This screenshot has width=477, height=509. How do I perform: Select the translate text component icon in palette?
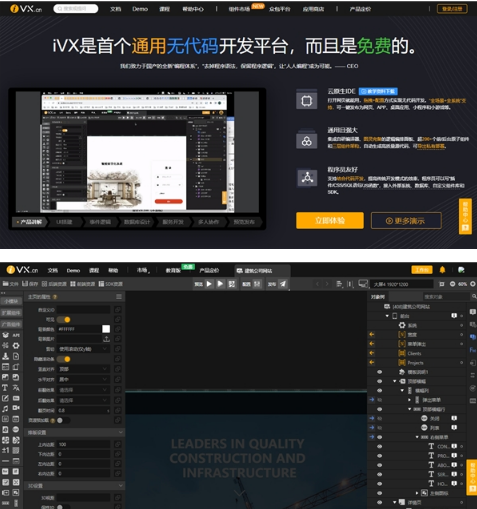click(16, 388)
